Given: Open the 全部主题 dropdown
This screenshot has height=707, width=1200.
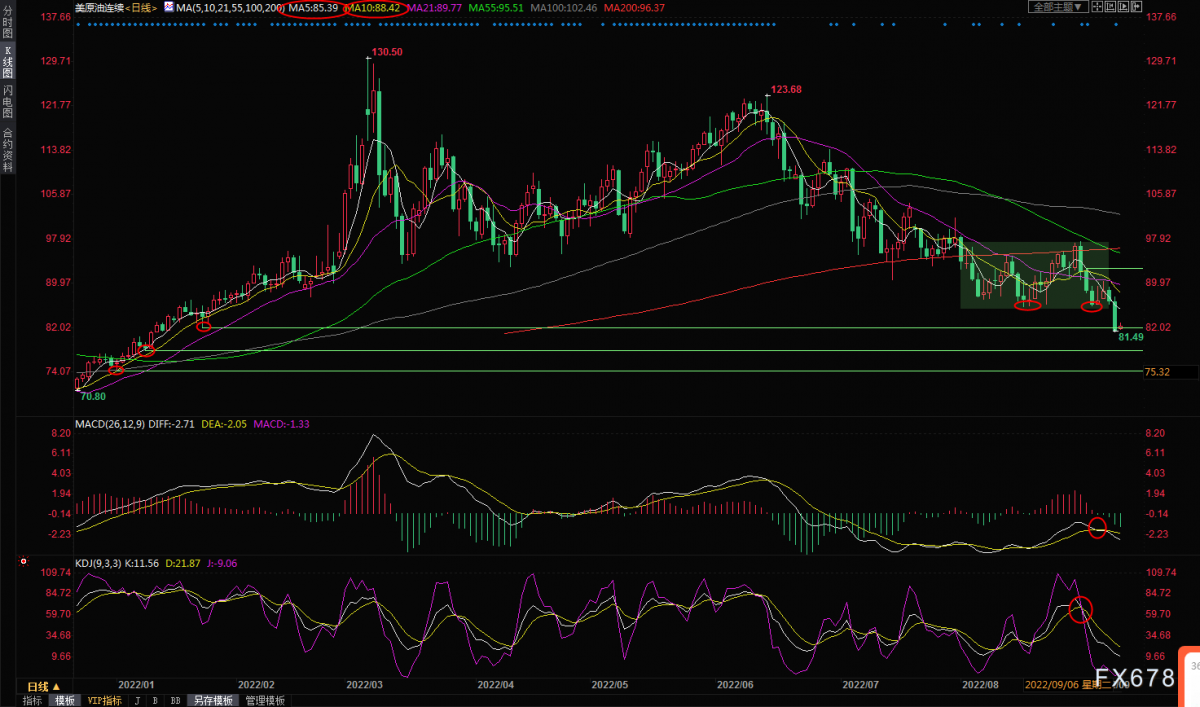Looking at the screenshot, I should [1057, 6].
